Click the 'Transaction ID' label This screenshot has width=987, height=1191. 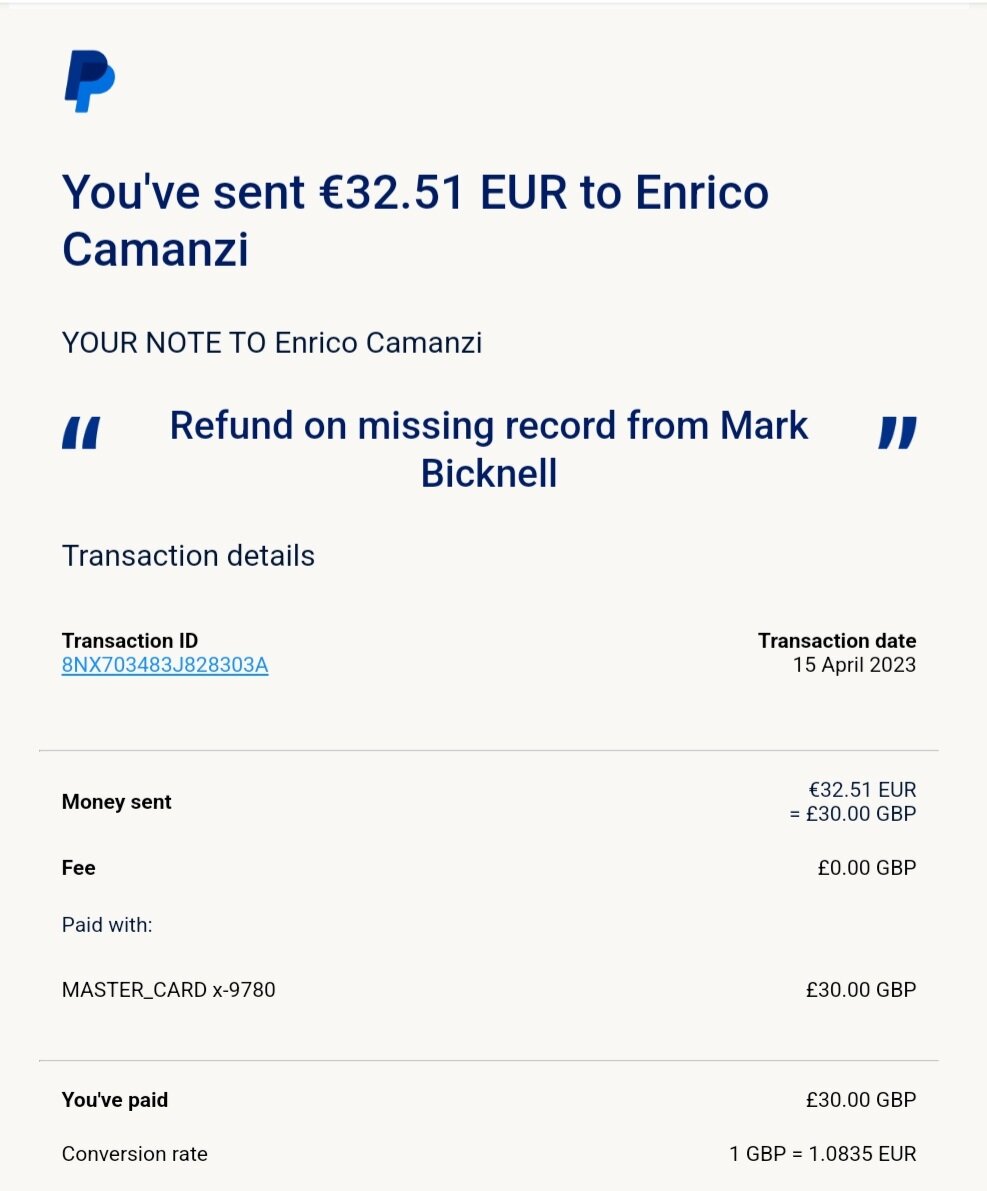[130, 640]
